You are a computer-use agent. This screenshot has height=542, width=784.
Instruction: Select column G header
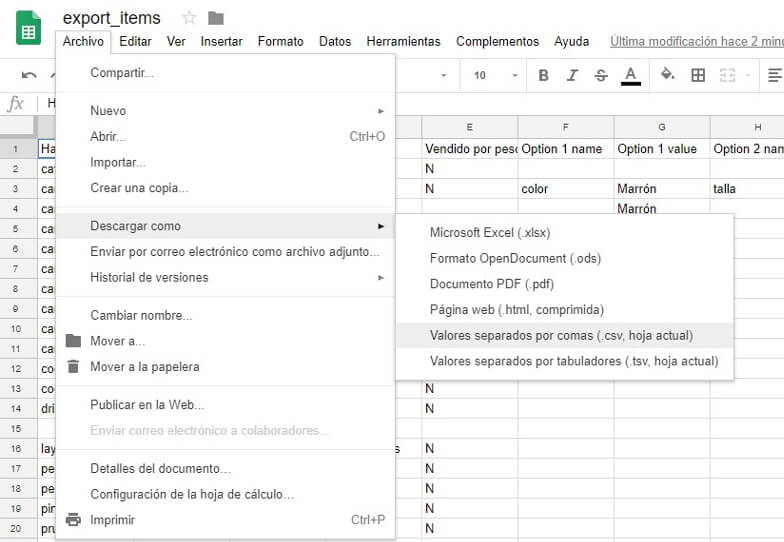click(x=662, y=127)
